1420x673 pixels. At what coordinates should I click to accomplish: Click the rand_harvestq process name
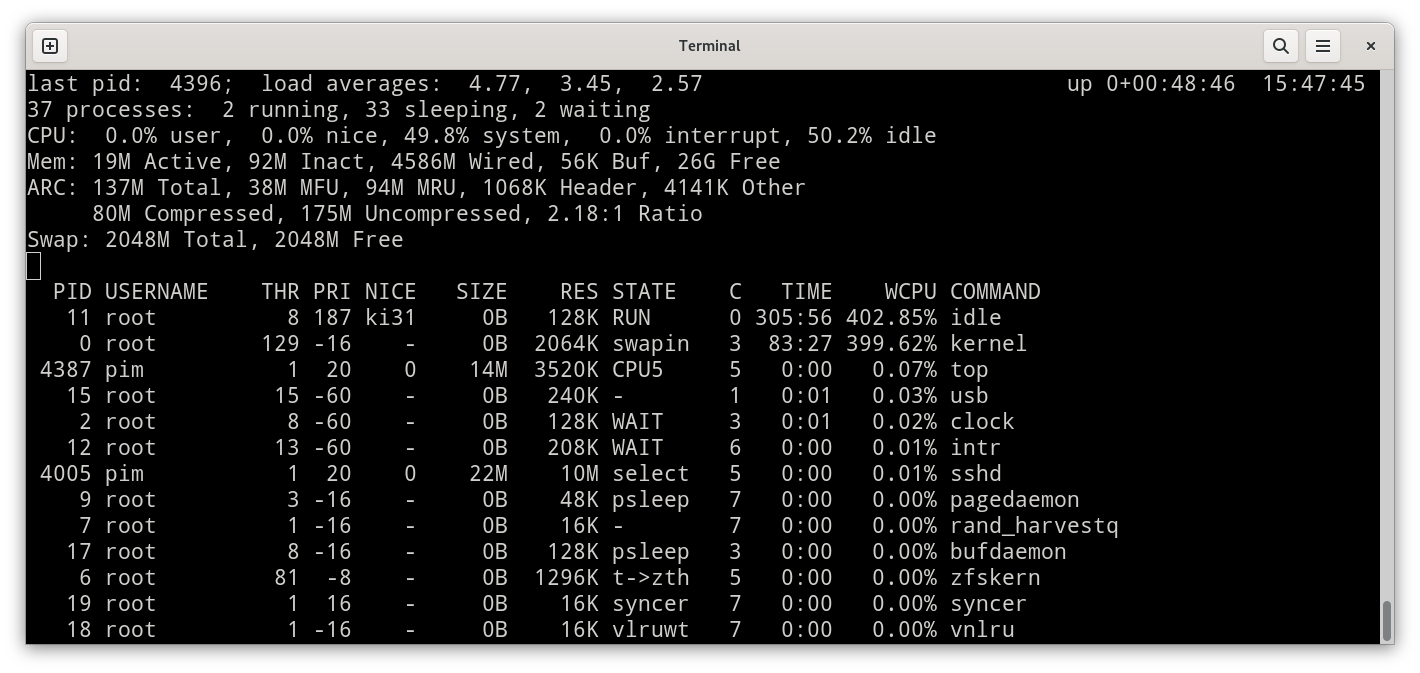1034,526
